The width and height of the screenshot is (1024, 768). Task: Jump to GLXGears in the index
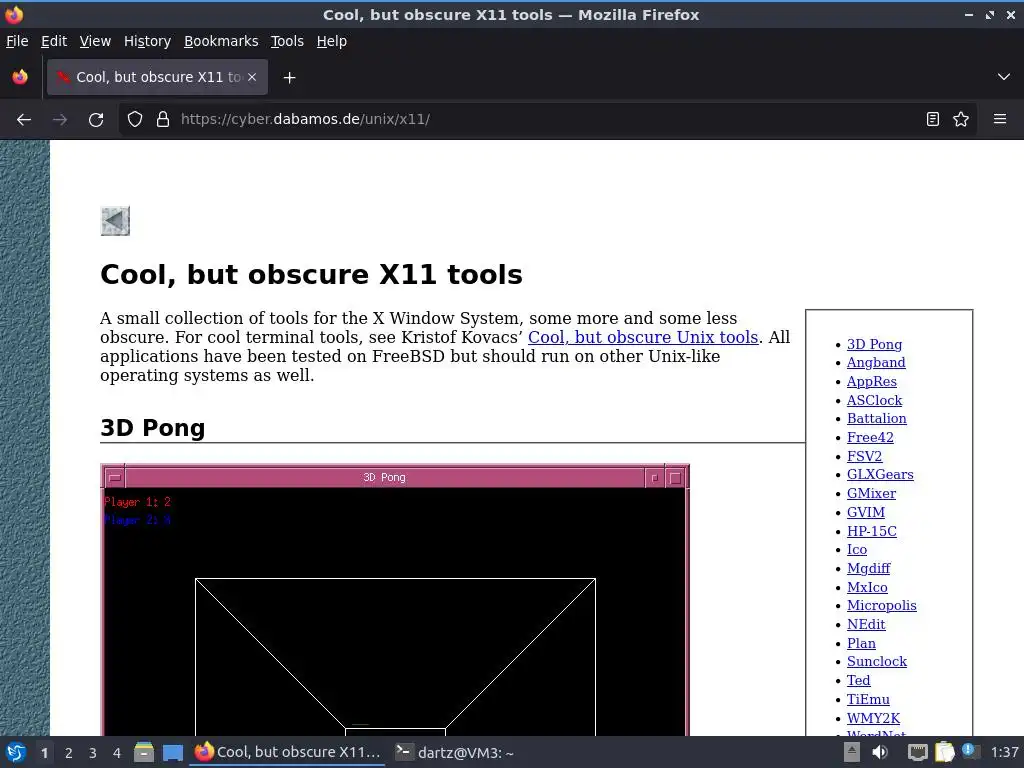pos(880,475)
